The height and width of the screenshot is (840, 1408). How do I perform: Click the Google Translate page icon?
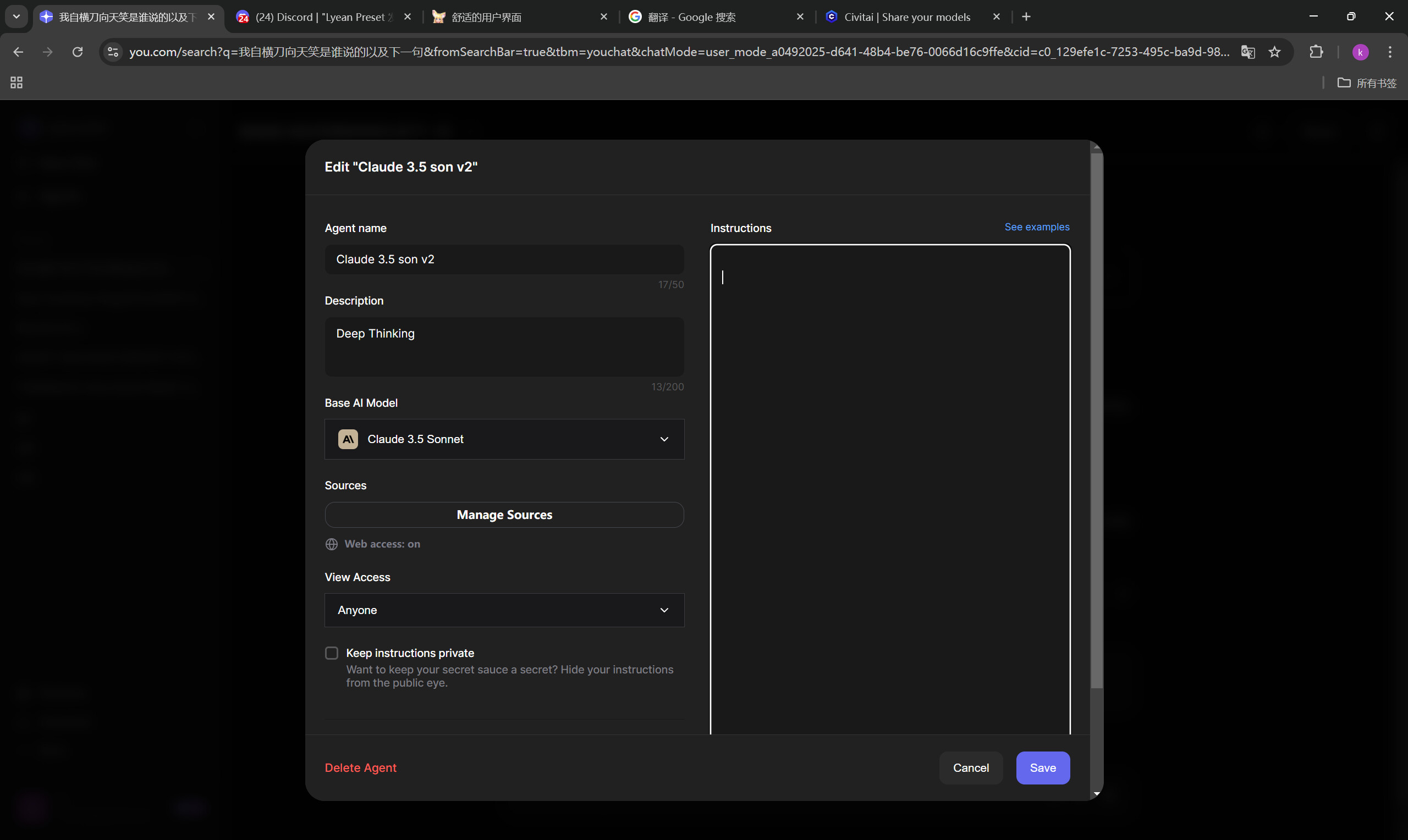1248,52
